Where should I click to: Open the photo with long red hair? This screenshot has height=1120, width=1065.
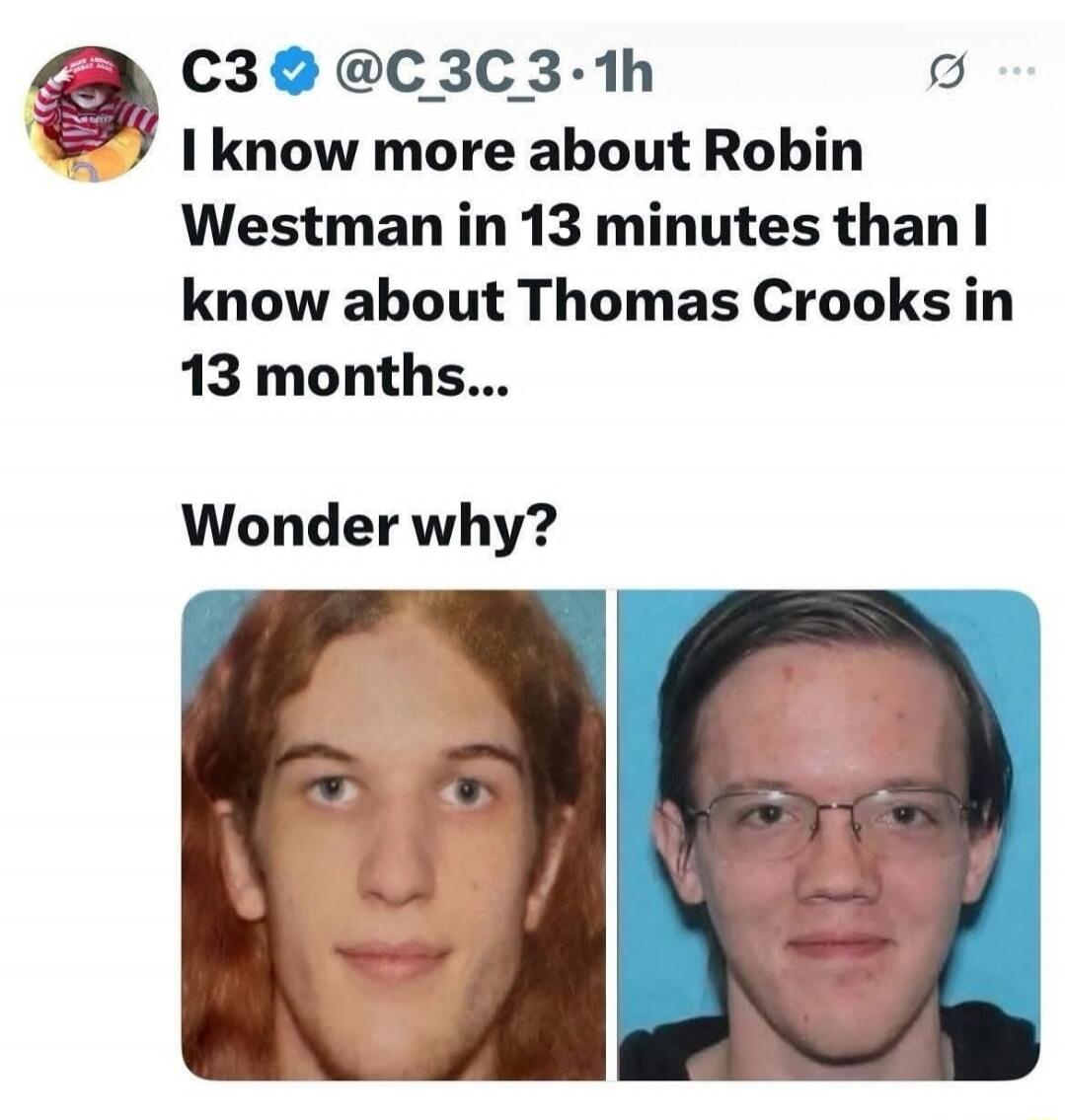(x=394, y=834)
